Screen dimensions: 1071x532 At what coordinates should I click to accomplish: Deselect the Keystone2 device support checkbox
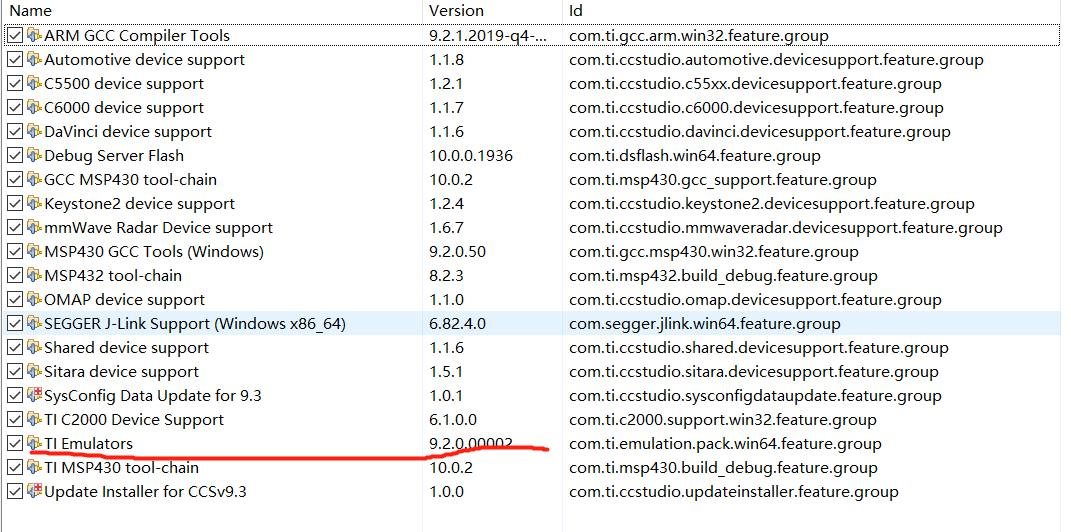pos(14,204)
